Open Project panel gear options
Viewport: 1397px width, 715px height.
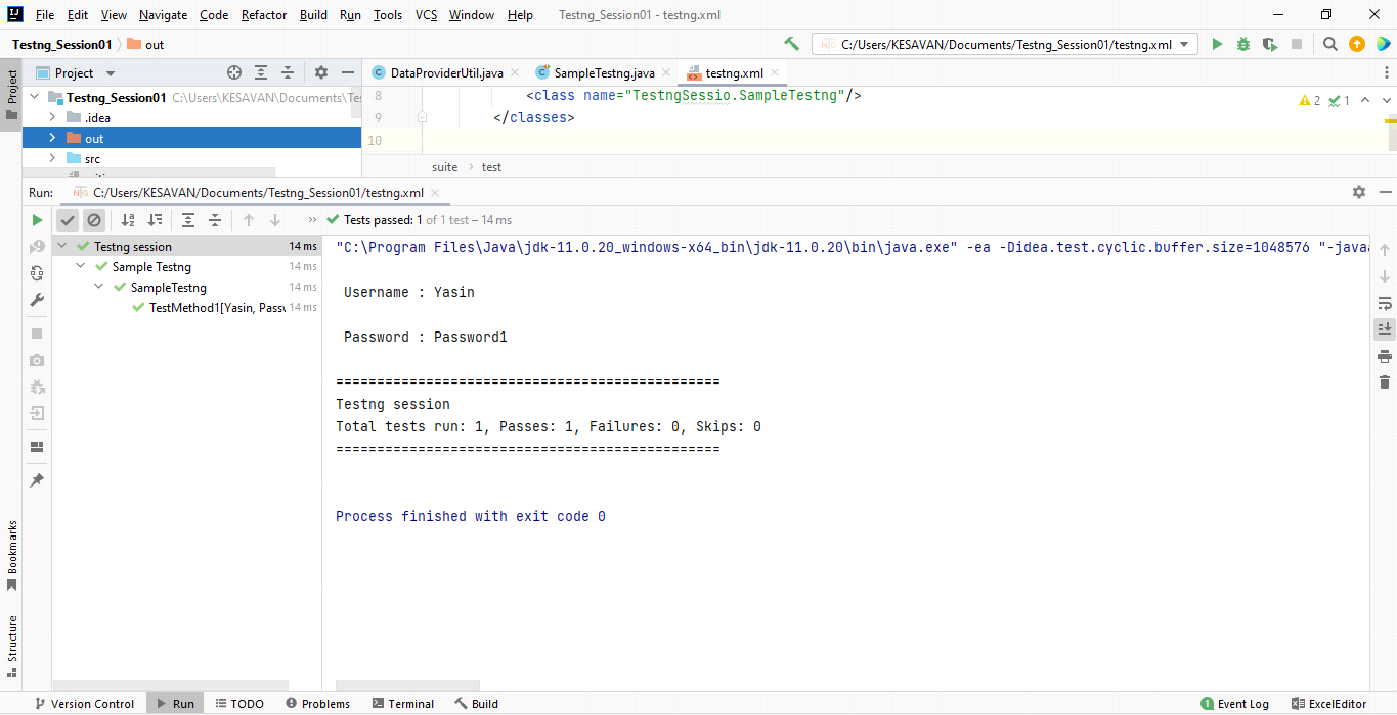click(x=321, y=73)
